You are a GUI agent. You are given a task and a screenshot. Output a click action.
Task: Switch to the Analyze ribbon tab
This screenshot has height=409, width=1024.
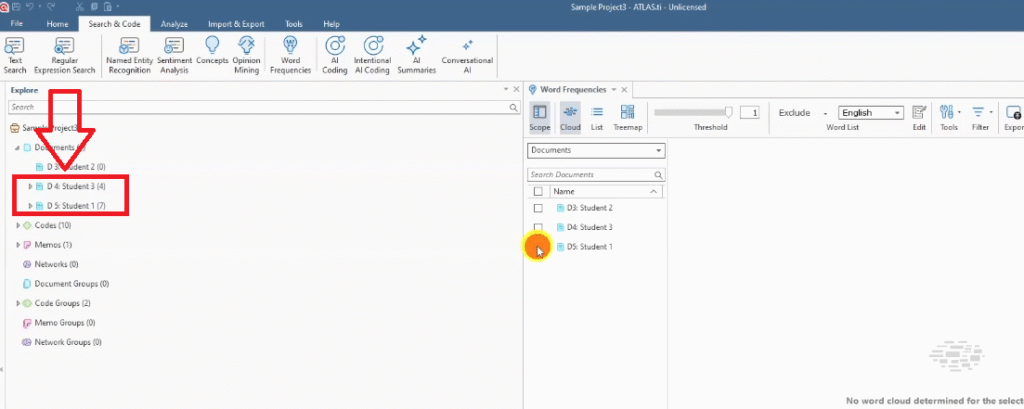pyautogui.click(x=177, y=23)
